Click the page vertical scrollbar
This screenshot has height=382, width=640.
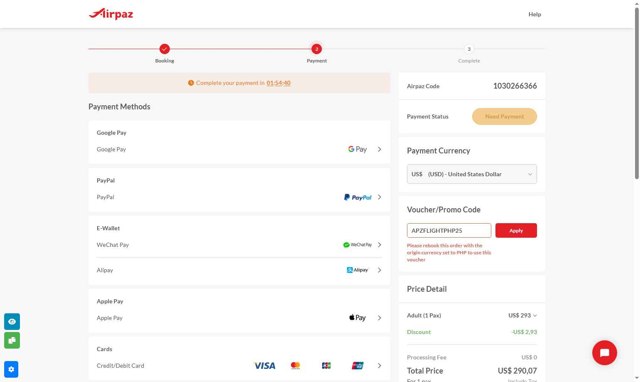coord(636,93)
